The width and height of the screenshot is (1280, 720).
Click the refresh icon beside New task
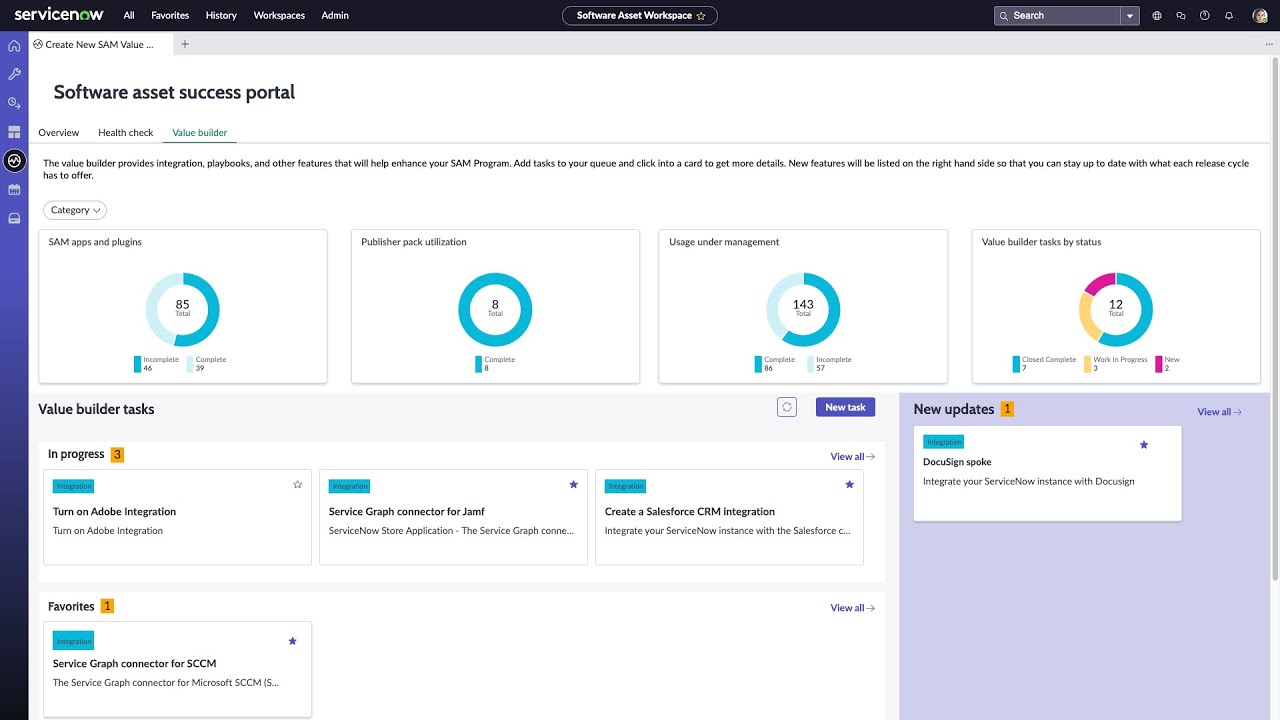787,407
